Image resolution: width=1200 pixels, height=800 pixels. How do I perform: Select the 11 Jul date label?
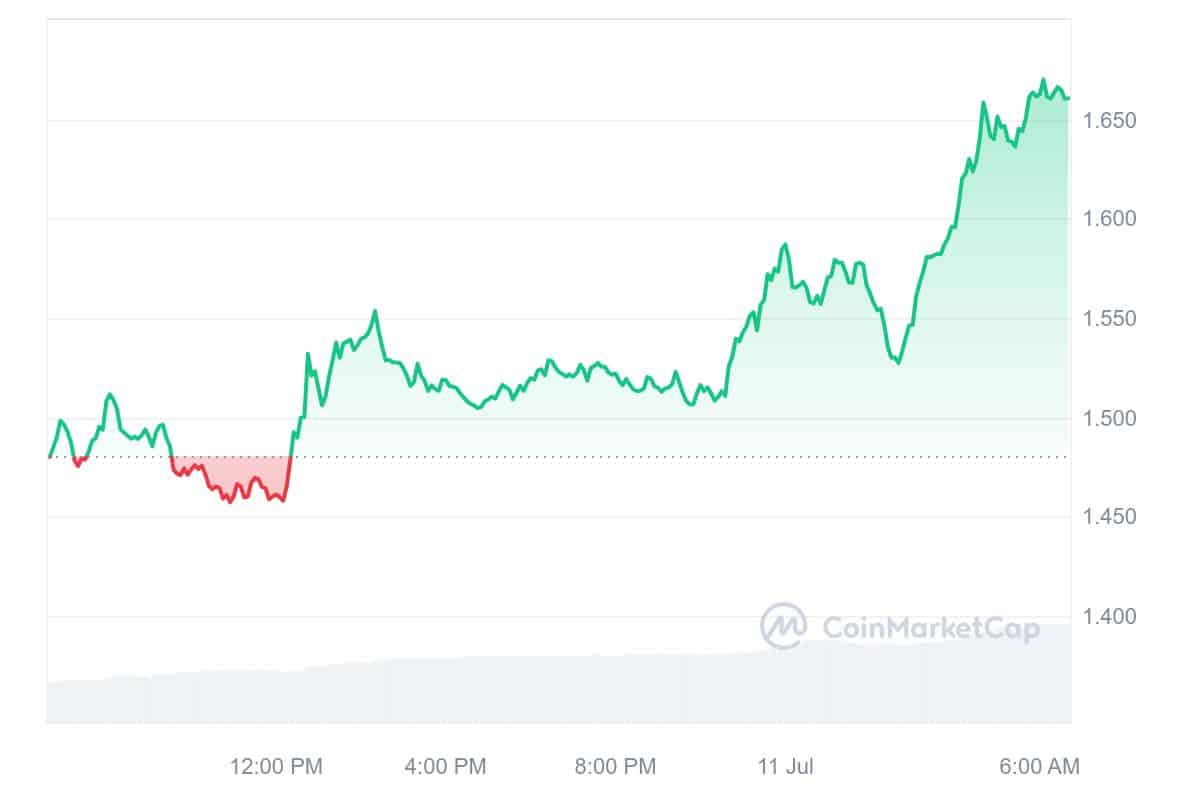click(x=786, y=767)
